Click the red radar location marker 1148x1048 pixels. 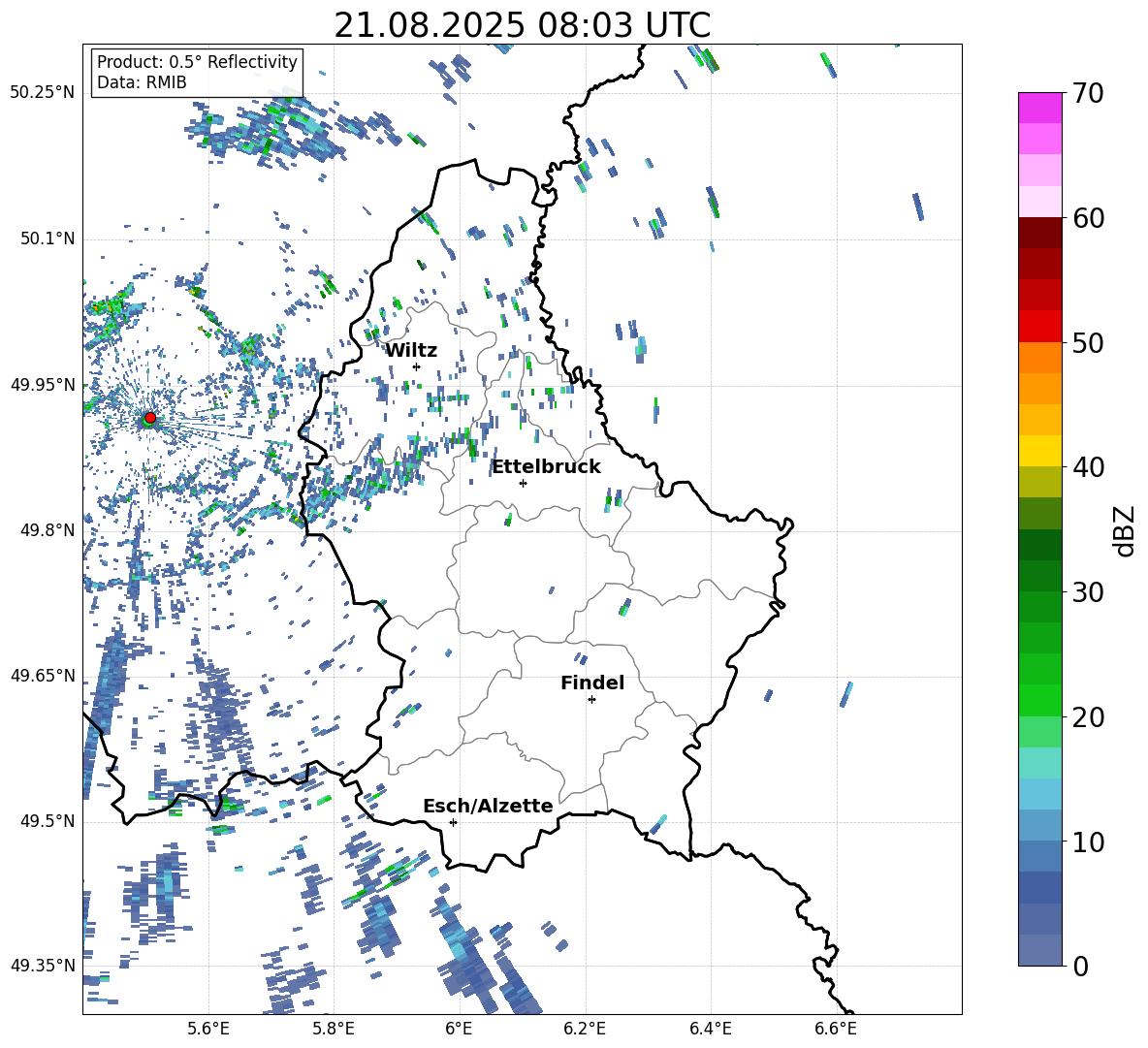coord(150,418)
